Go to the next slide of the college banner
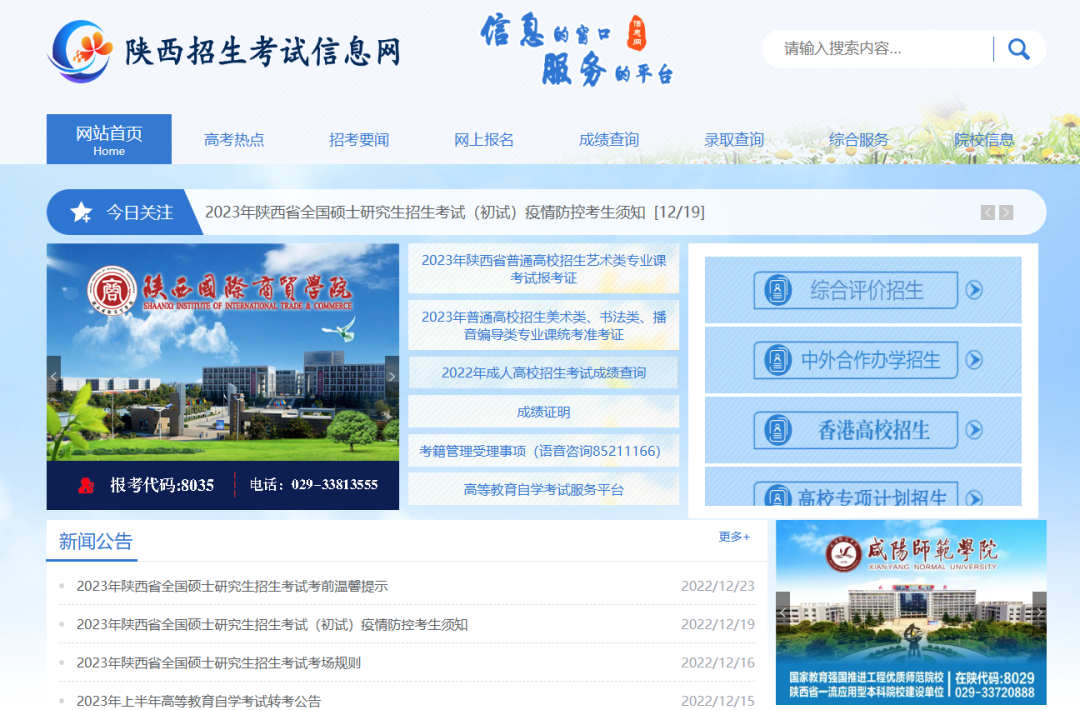Viewport: 1080px width, 710px height. coord(392,376)
